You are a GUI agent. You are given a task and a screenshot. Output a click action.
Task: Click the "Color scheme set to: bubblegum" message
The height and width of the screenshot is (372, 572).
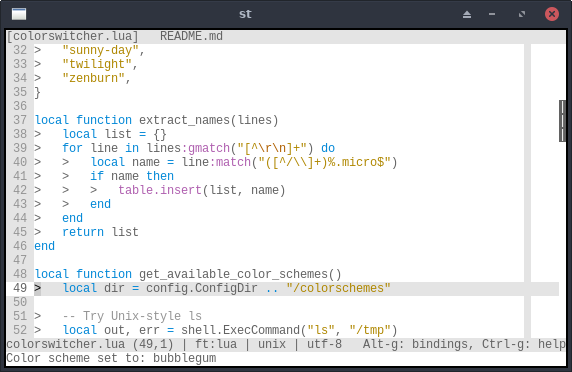111,358
